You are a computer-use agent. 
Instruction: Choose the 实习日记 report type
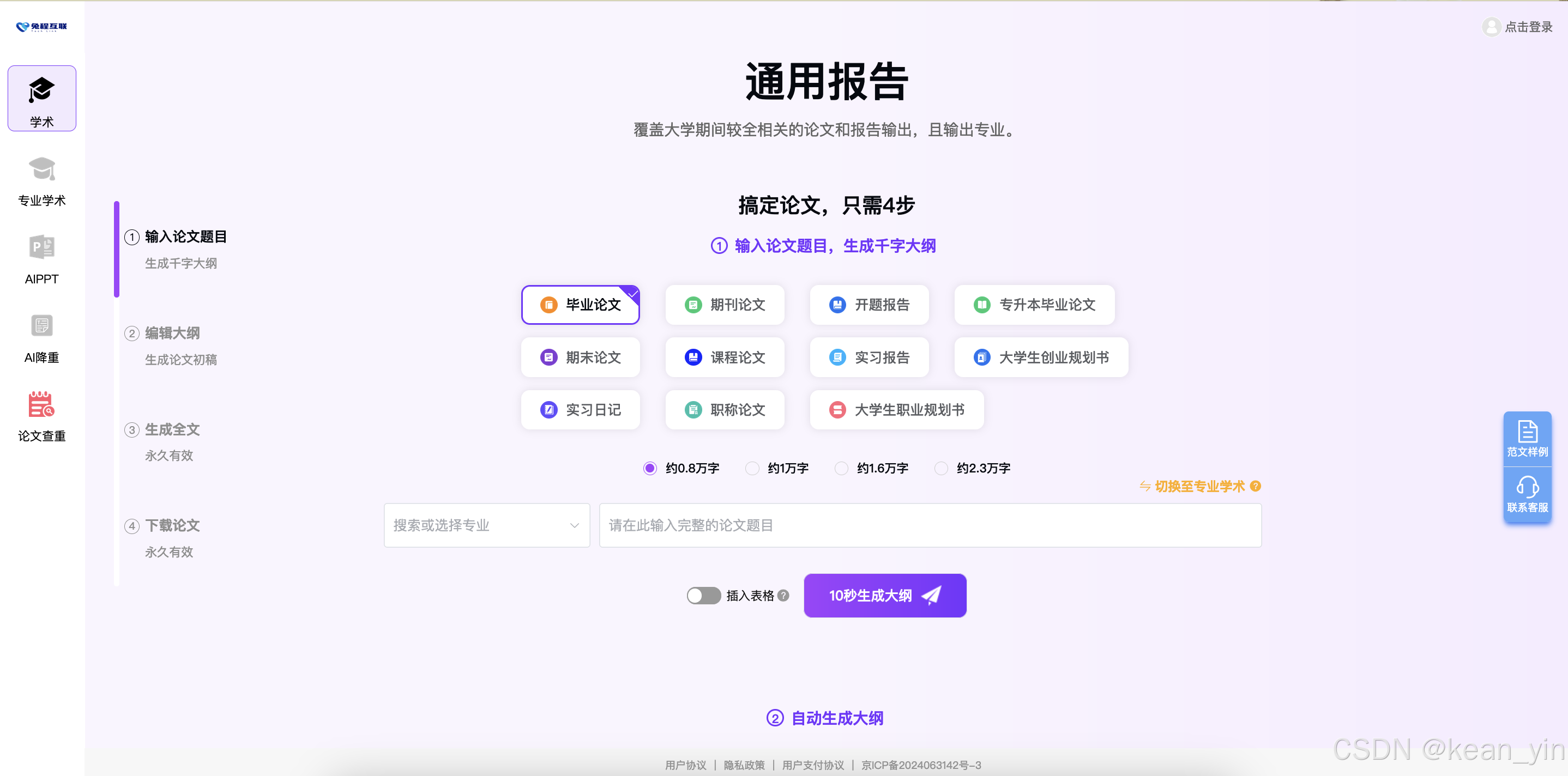(581, 410)
